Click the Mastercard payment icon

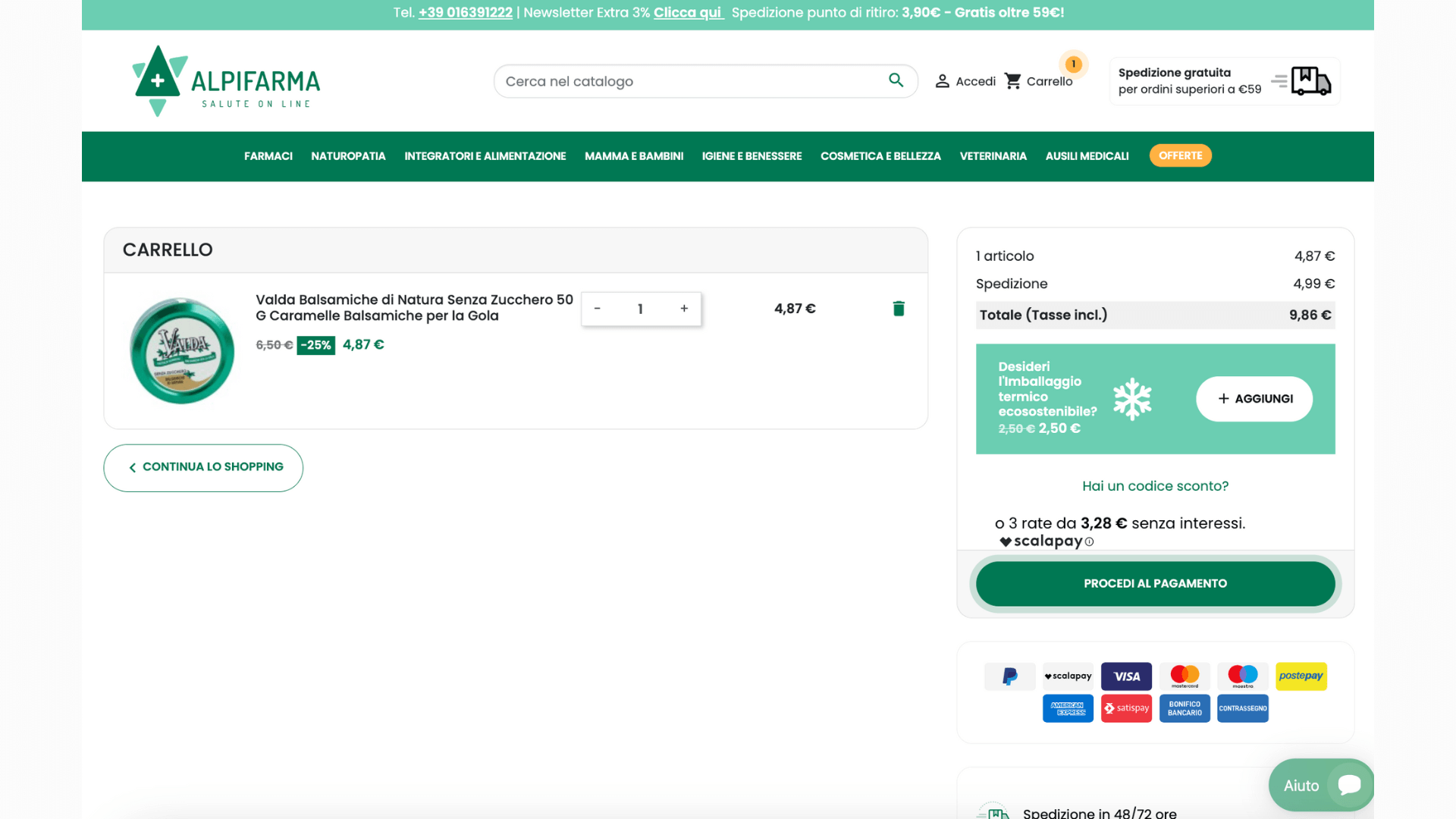coord(1185,676)
